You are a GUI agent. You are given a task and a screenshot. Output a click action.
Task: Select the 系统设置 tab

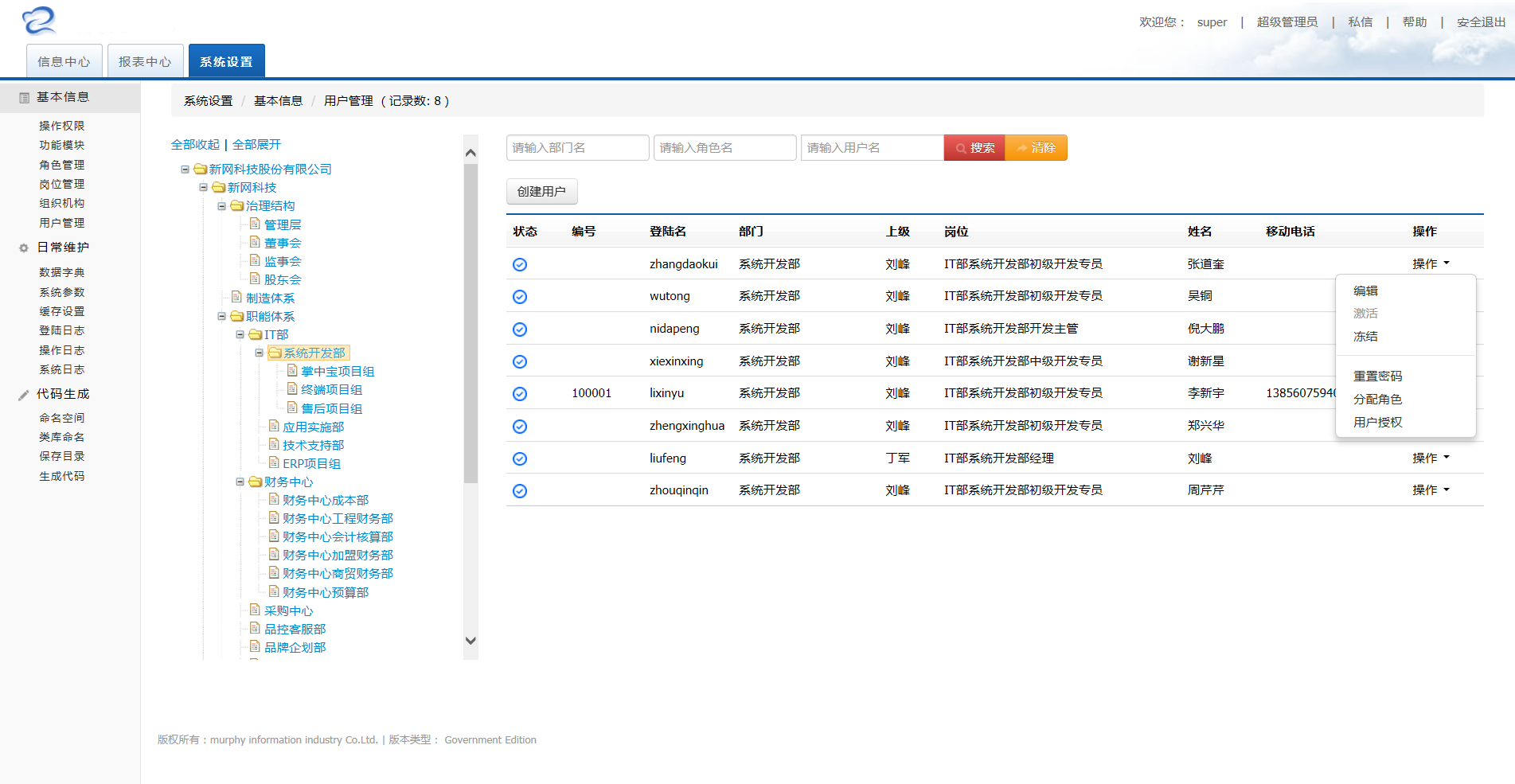click(x=227, y=61)
